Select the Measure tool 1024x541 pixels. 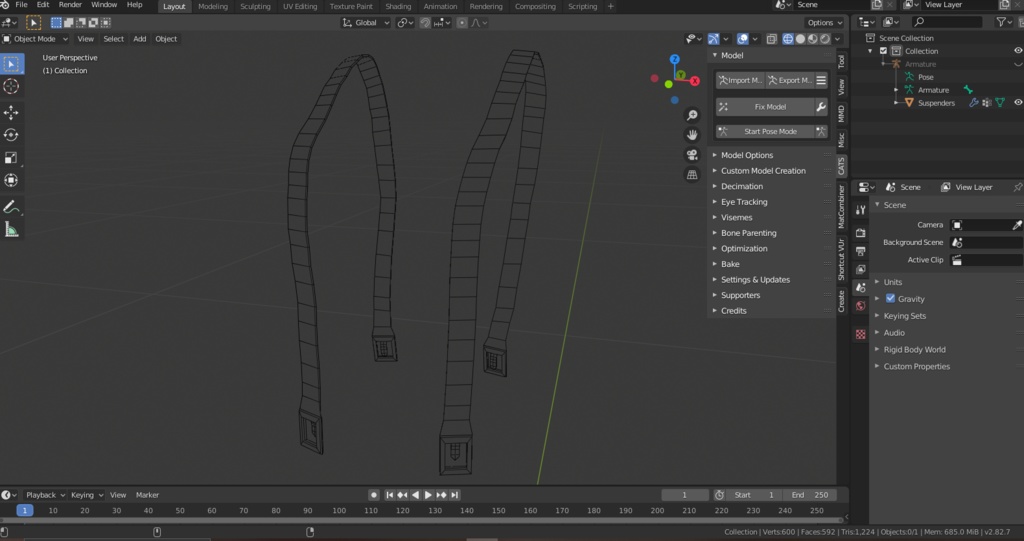tap(12, 229)
